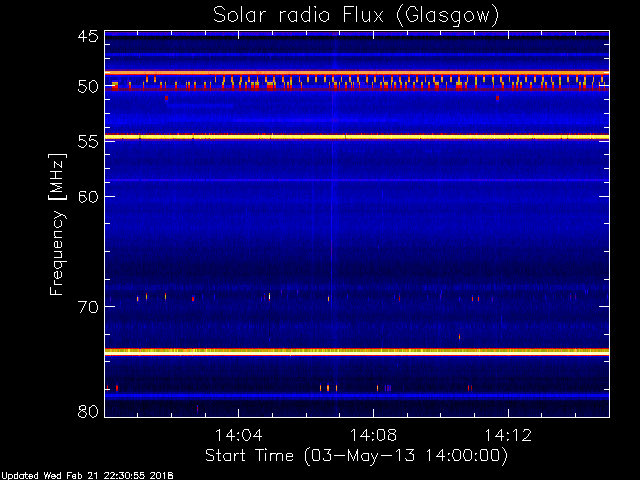Click the 70 frequency tick label
The width and height of the screenshot is (640, 480).
coord(88,307)
